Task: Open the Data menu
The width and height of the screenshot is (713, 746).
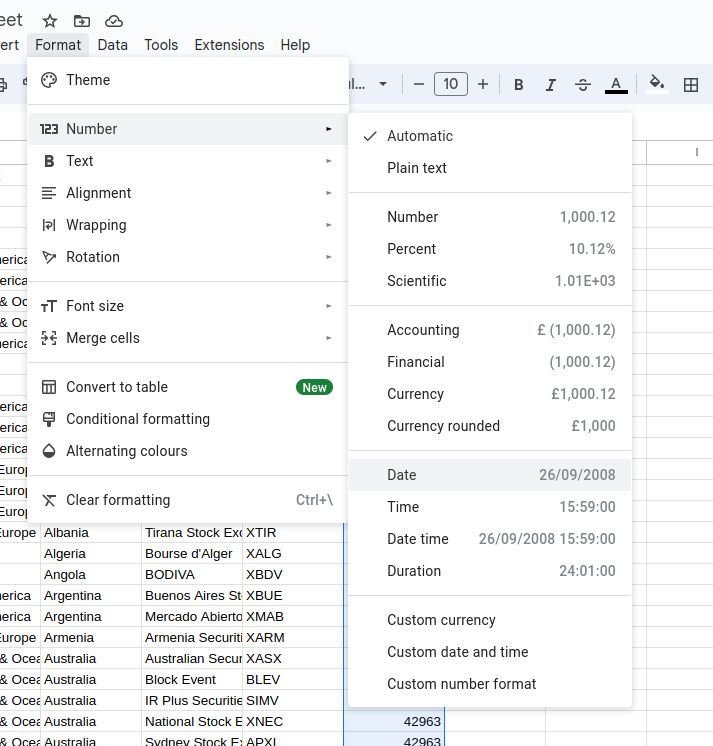Action: 112,45
